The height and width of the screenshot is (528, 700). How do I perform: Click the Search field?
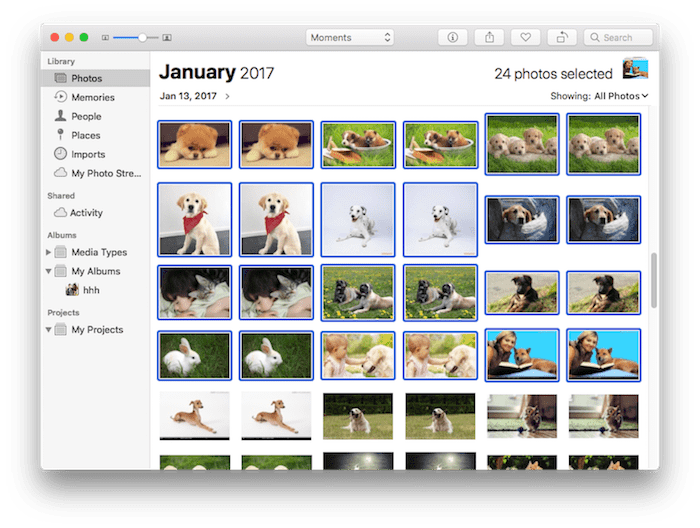pos(618,37)
